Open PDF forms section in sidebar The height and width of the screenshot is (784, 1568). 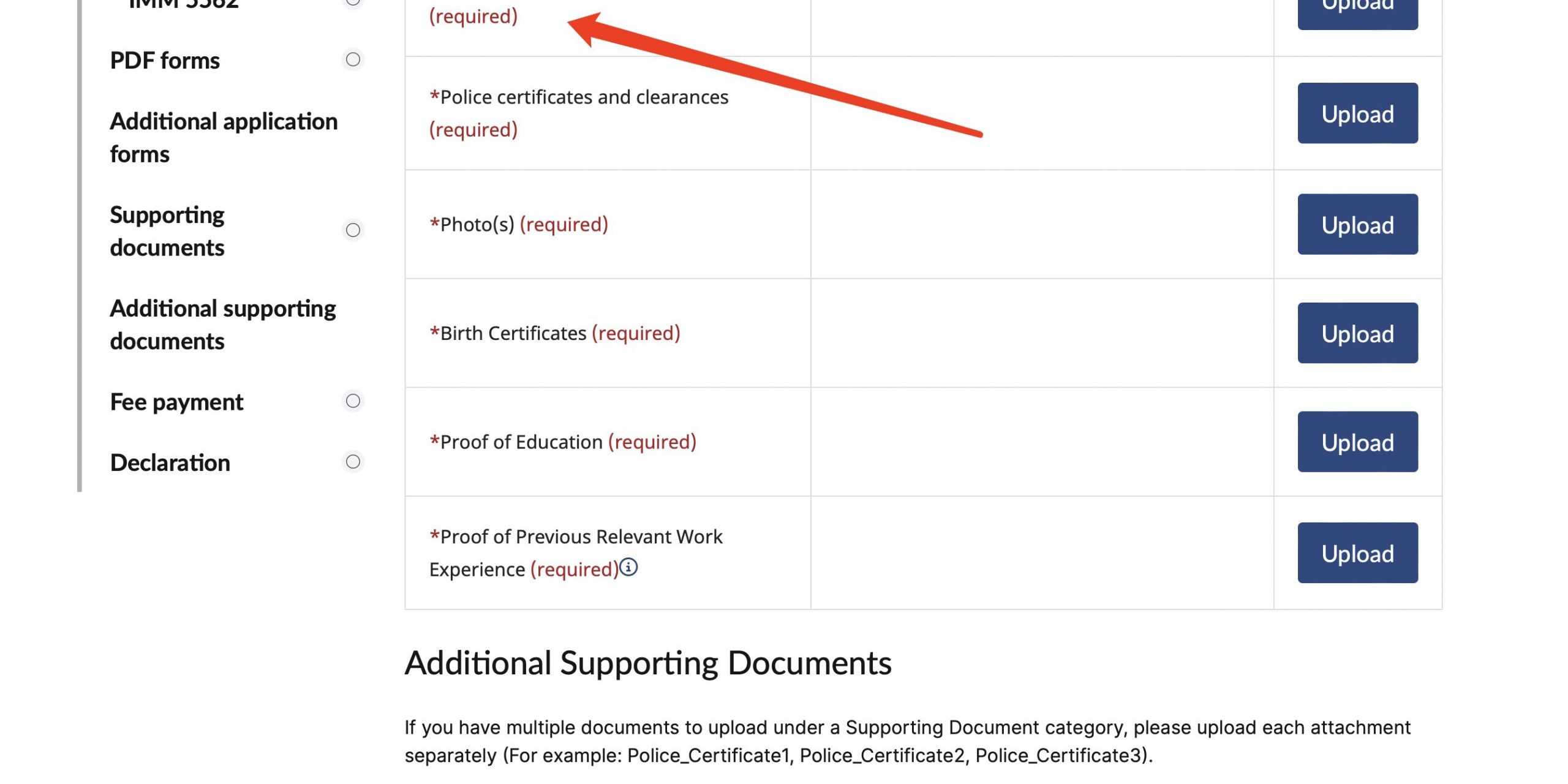165,61
